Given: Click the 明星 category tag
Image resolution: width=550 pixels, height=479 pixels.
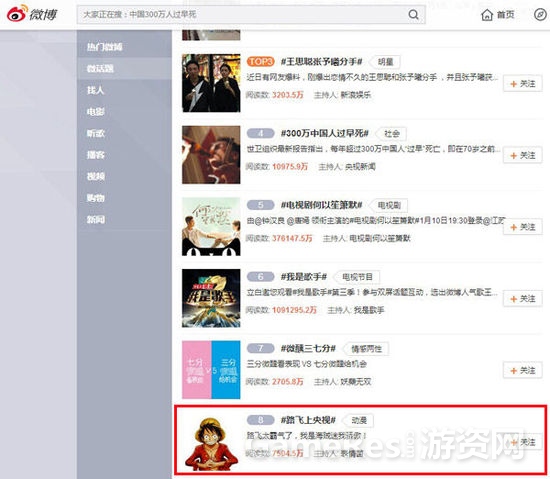Looking at the screenshot, I should [x=385, y=62].
